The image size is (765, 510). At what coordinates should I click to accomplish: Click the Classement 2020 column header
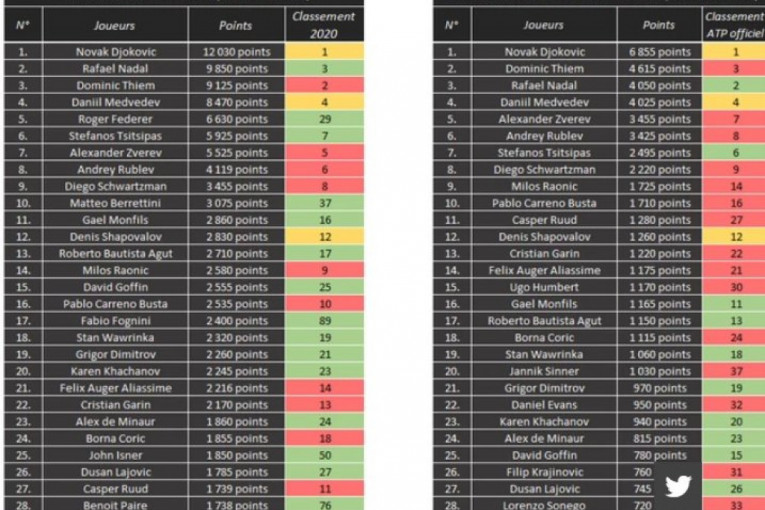(323, 25)
